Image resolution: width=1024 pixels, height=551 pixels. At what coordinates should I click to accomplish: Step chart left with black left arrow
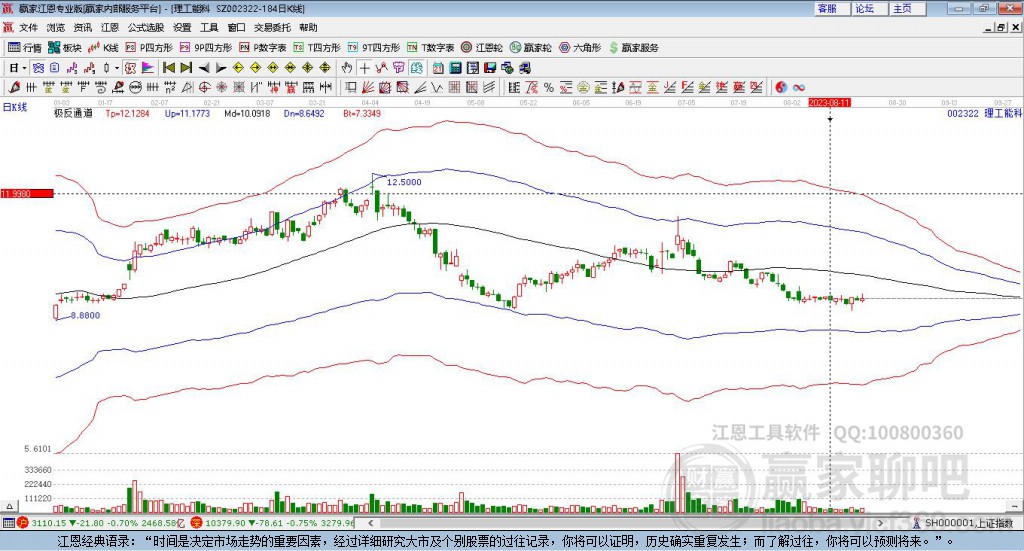(x=204, y=68)
